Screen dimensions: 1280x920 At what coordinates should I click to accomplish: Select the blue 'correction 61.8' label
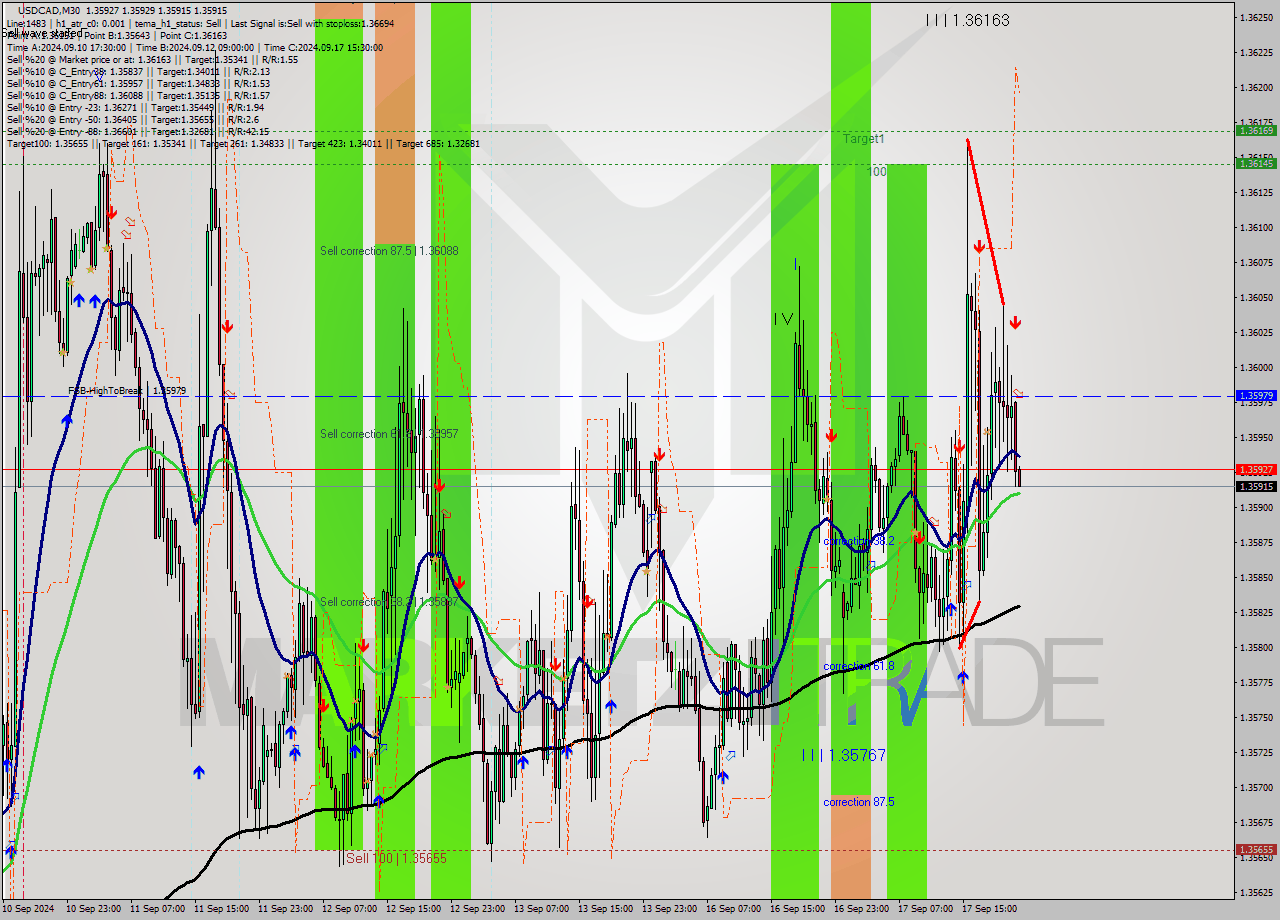tap(858, 666)
